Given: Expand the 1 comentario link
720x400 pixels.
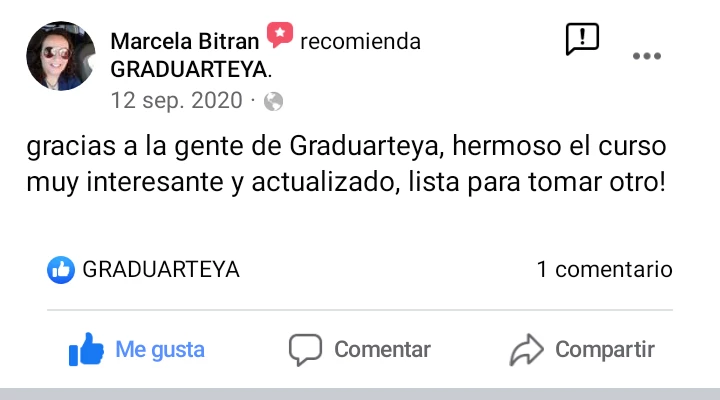Looking at the screenshot, I should click(x=604, y=269).
